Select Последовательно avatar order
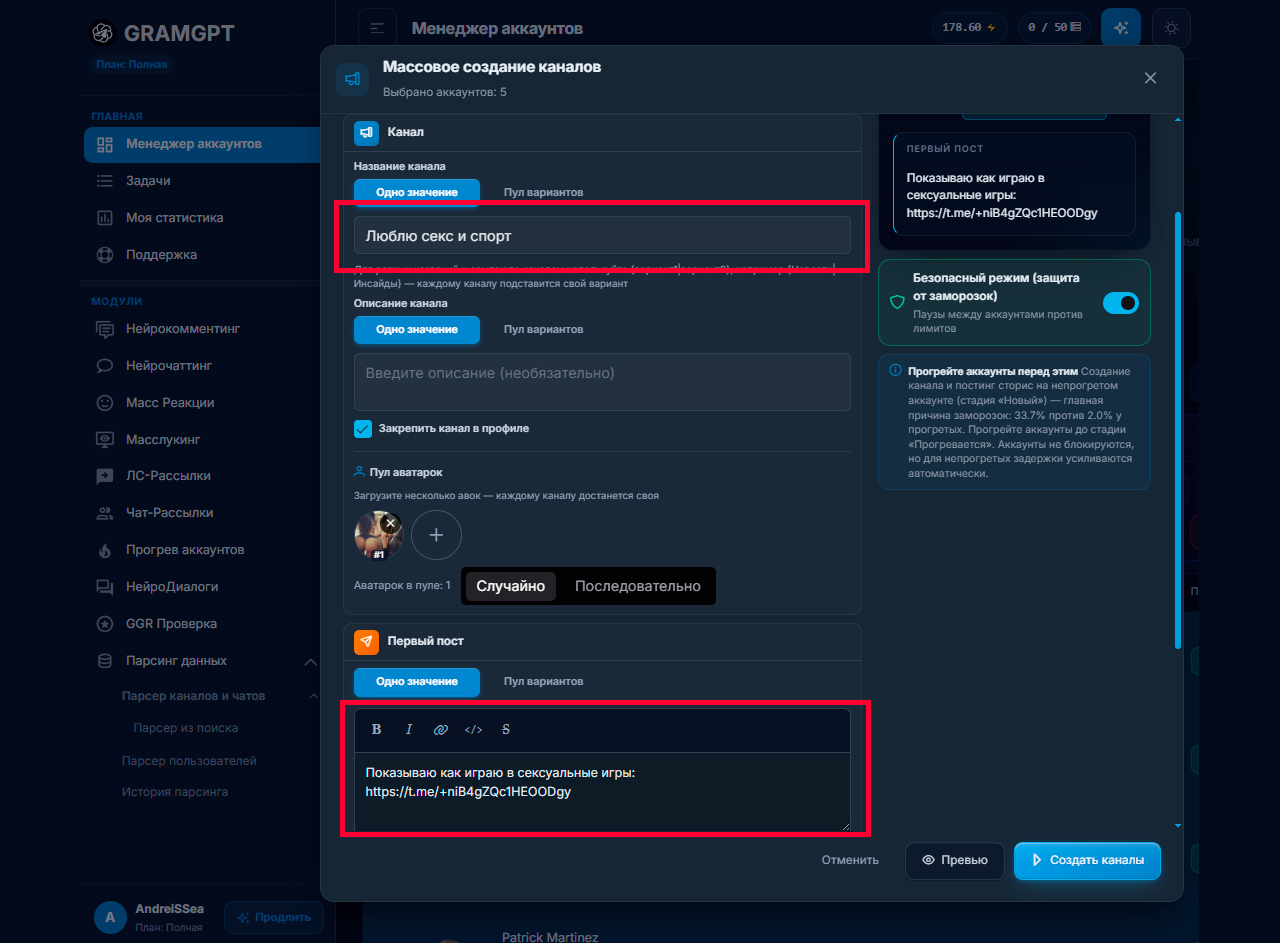 tap(638, 586)
